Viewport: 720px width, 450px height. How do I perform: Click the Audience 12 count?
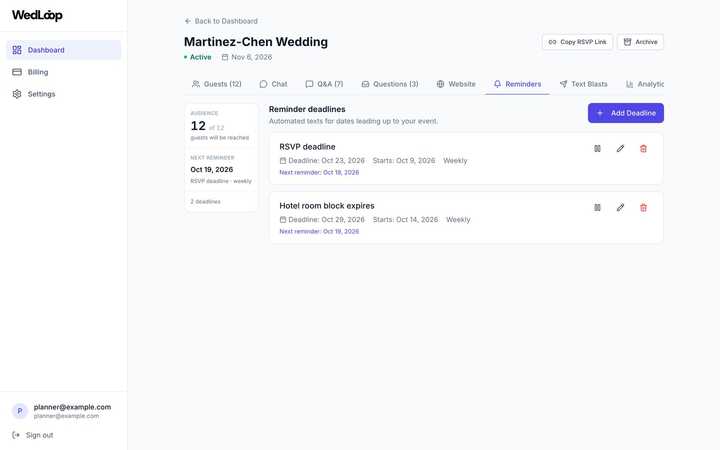click(x=198, y=126)
